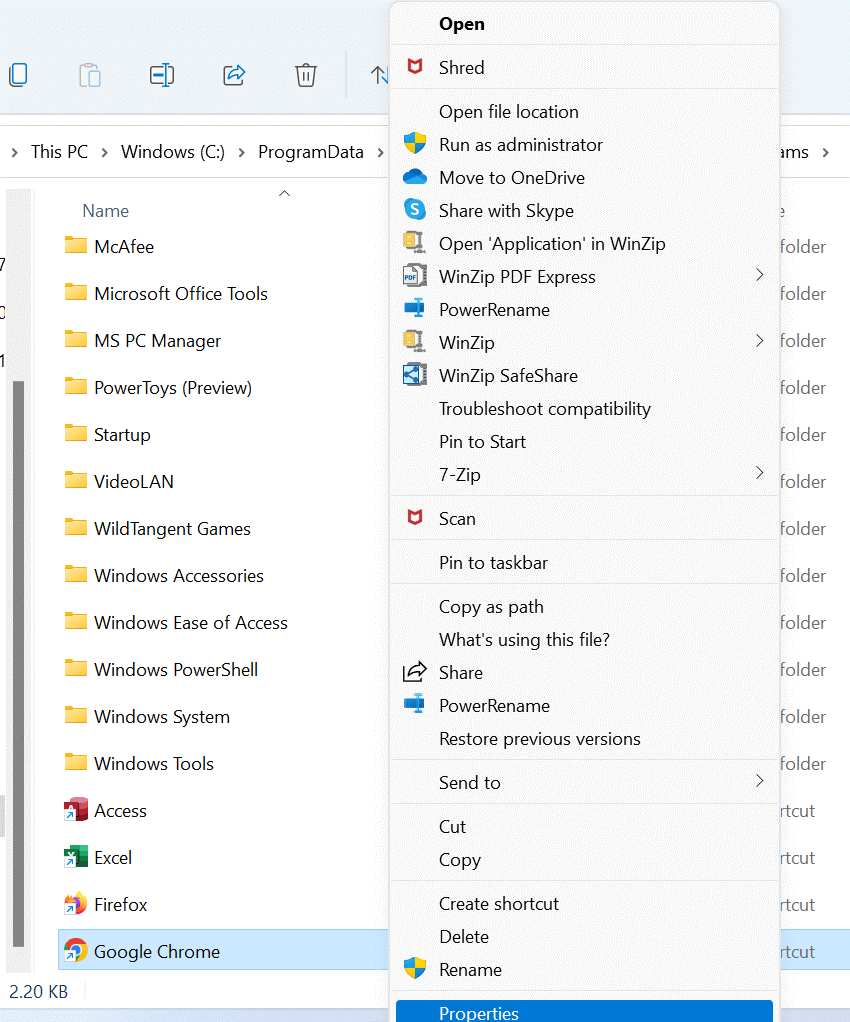Click chevron before This PC in breadcrumb
Viewport: 850px width, 1022px height.
(x=14, y=153)
